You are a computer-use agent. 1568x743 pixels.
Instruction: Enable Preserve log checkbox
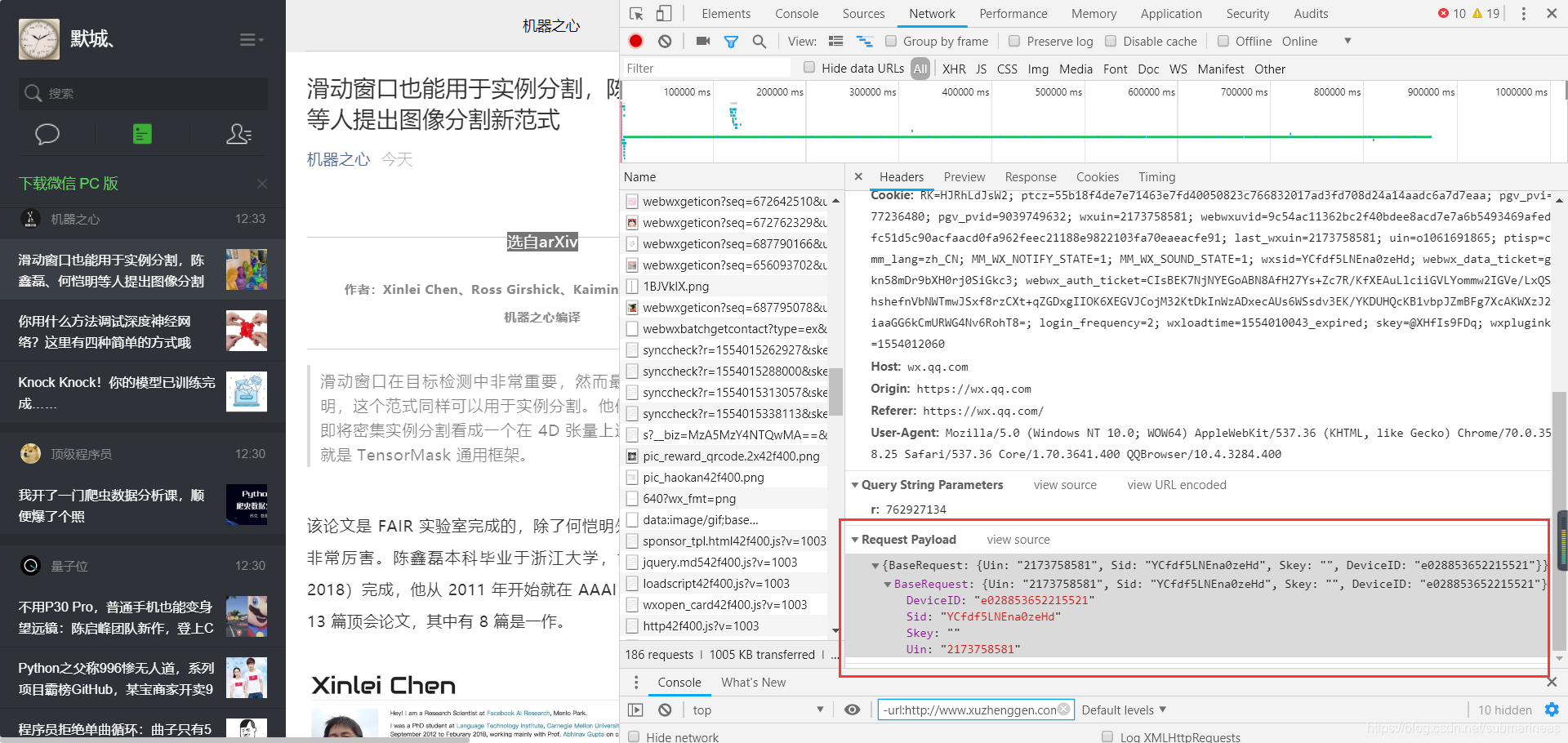(x=1014, y=41)
